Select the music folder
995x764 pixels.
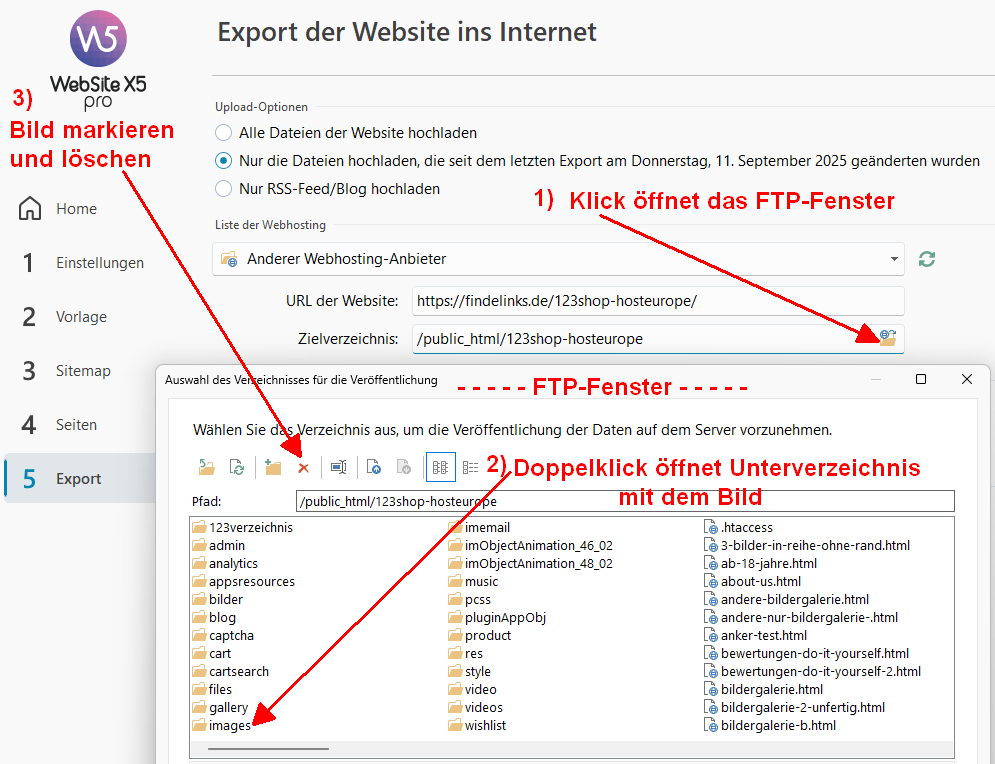coord(473,581)
